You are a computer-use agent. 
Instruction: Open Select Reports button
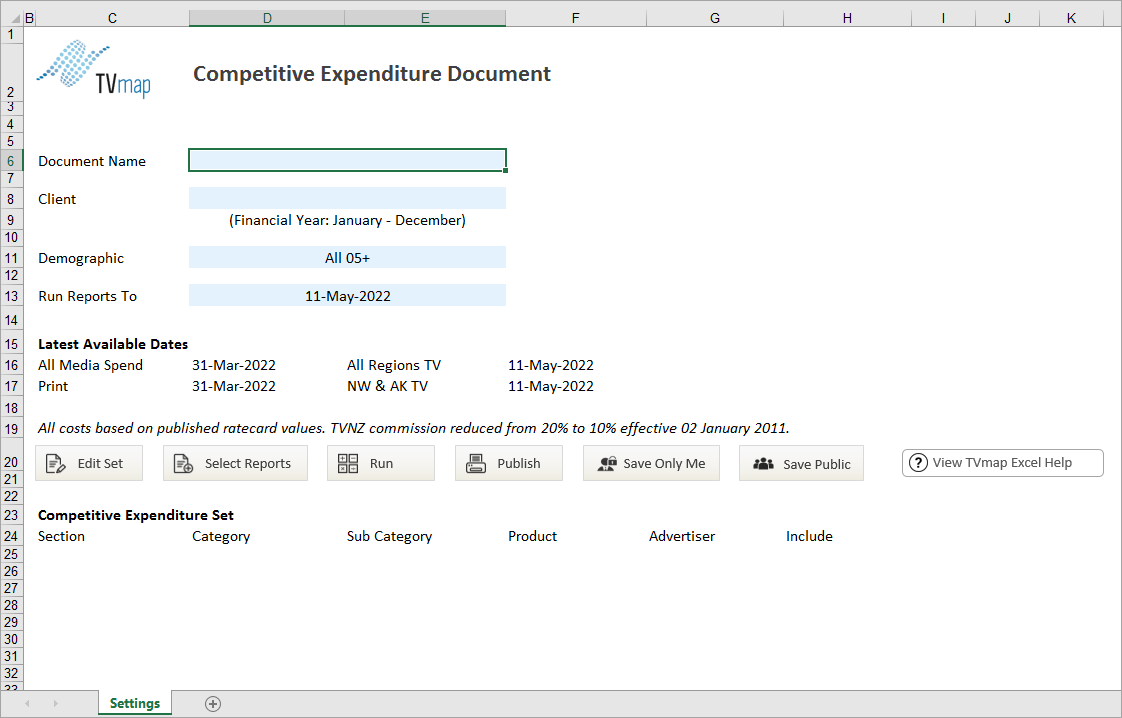[235, 463]
